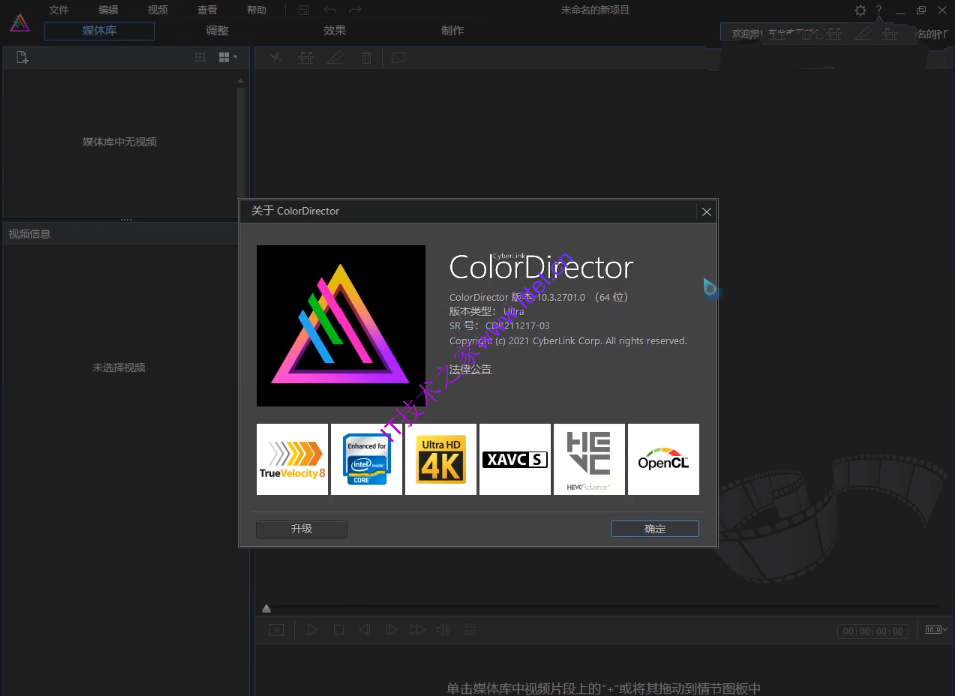Open preferences via the gear icon
The width and height of the screenshot is (955, 696).
(860, 10)
